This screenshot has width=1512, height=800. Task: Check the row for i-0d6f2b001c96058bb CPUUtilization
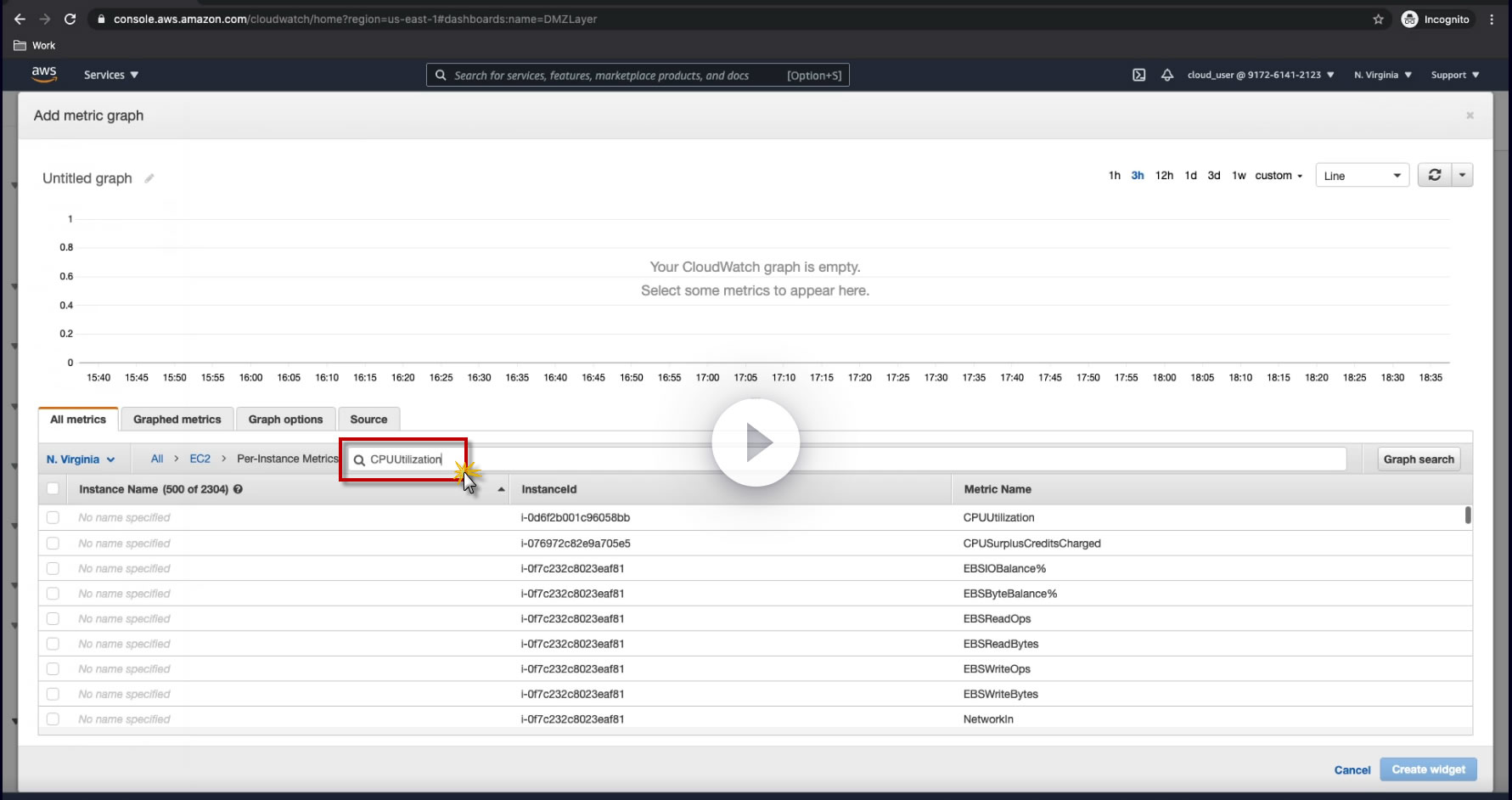tap(53, 517)
